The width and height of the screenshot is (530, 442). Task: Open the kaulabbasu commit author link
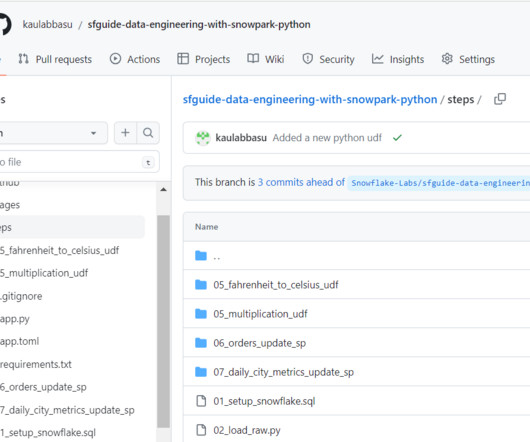pos(241,138)
